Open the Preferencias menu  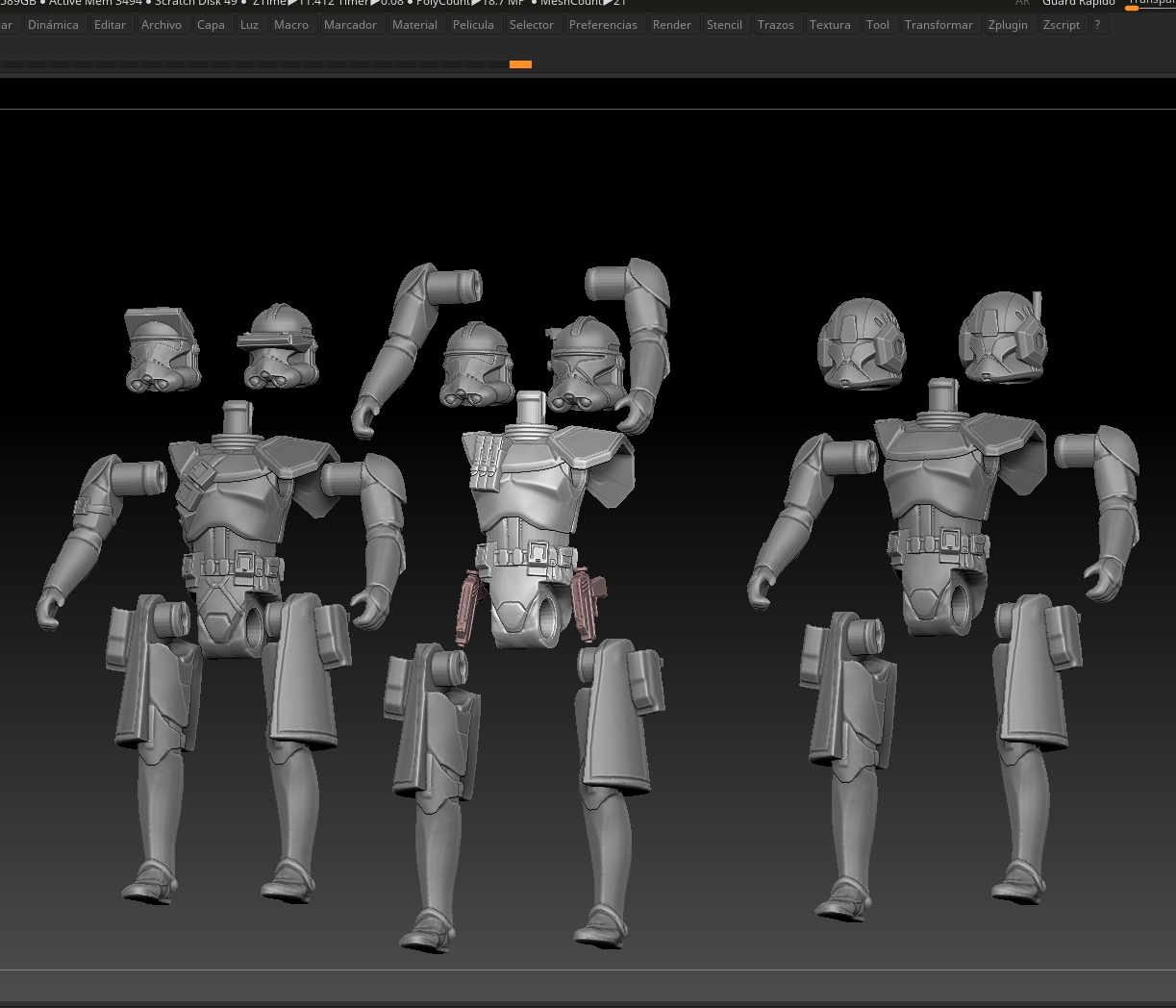tap(603, 24)
